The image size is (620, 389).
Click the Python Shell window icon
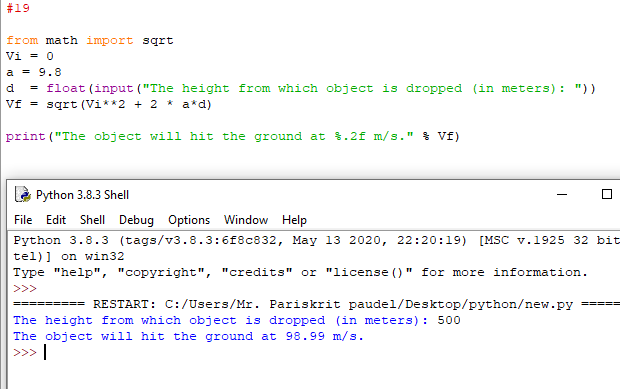(x=23, y=194)
